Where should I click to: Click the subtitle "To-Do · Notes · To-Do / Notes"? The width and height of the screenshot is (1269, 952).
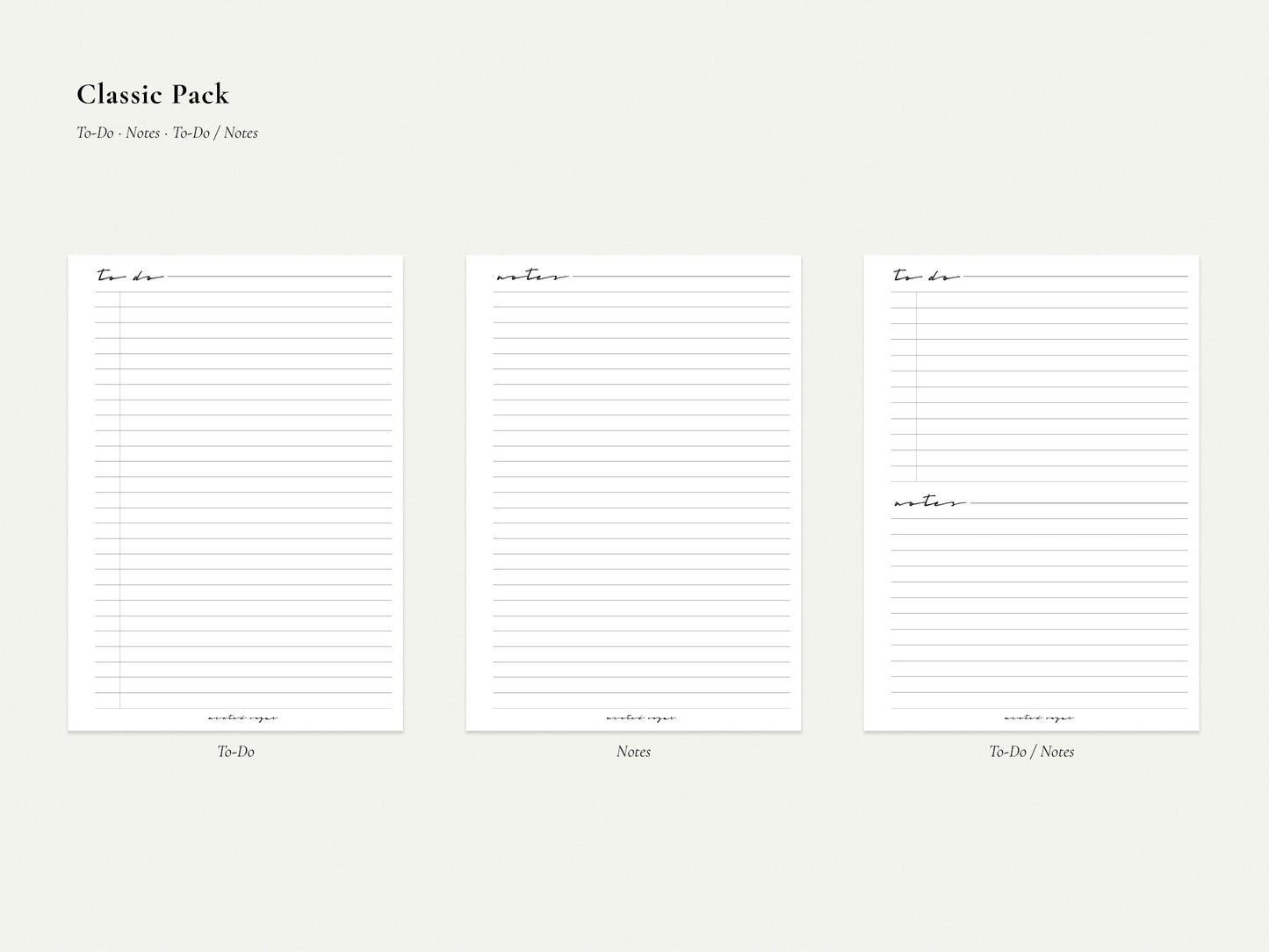[x=167, y=133]
